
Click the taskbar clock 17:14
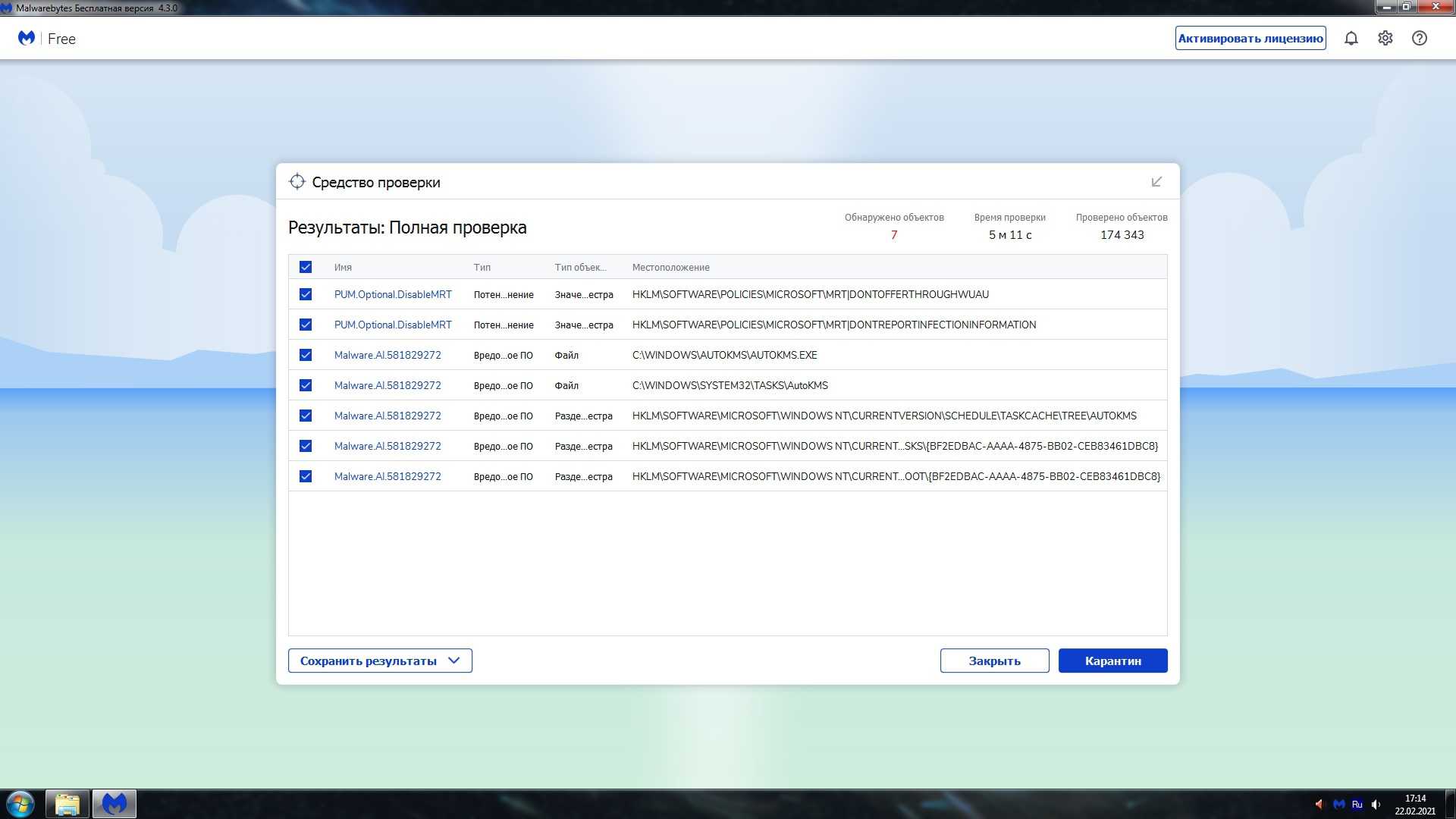1415,799
